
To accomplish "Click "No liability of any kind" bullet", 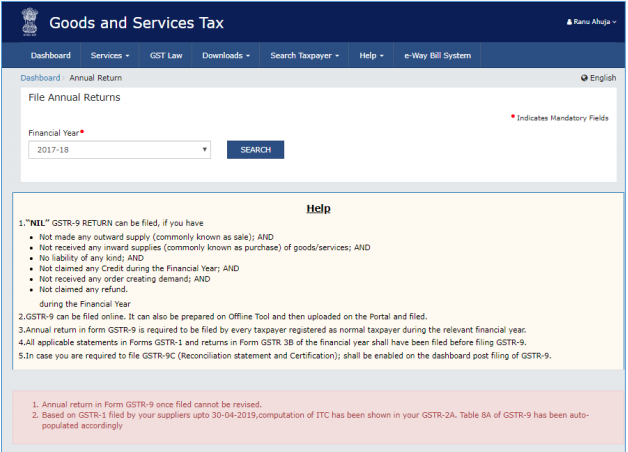I will (x=91, y=258).
